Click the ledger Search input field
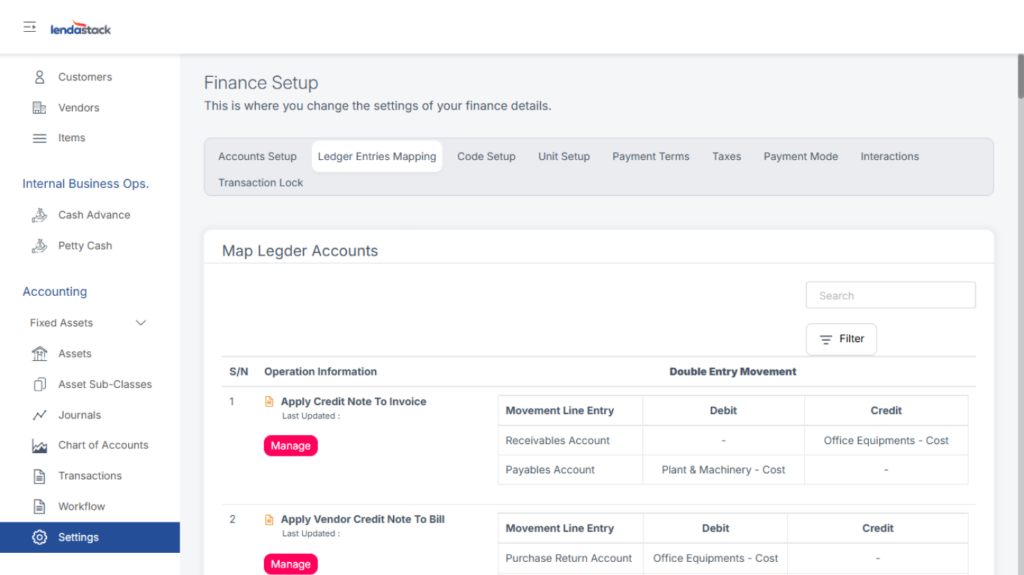The image size is (1024, 575). click(890, 296)
